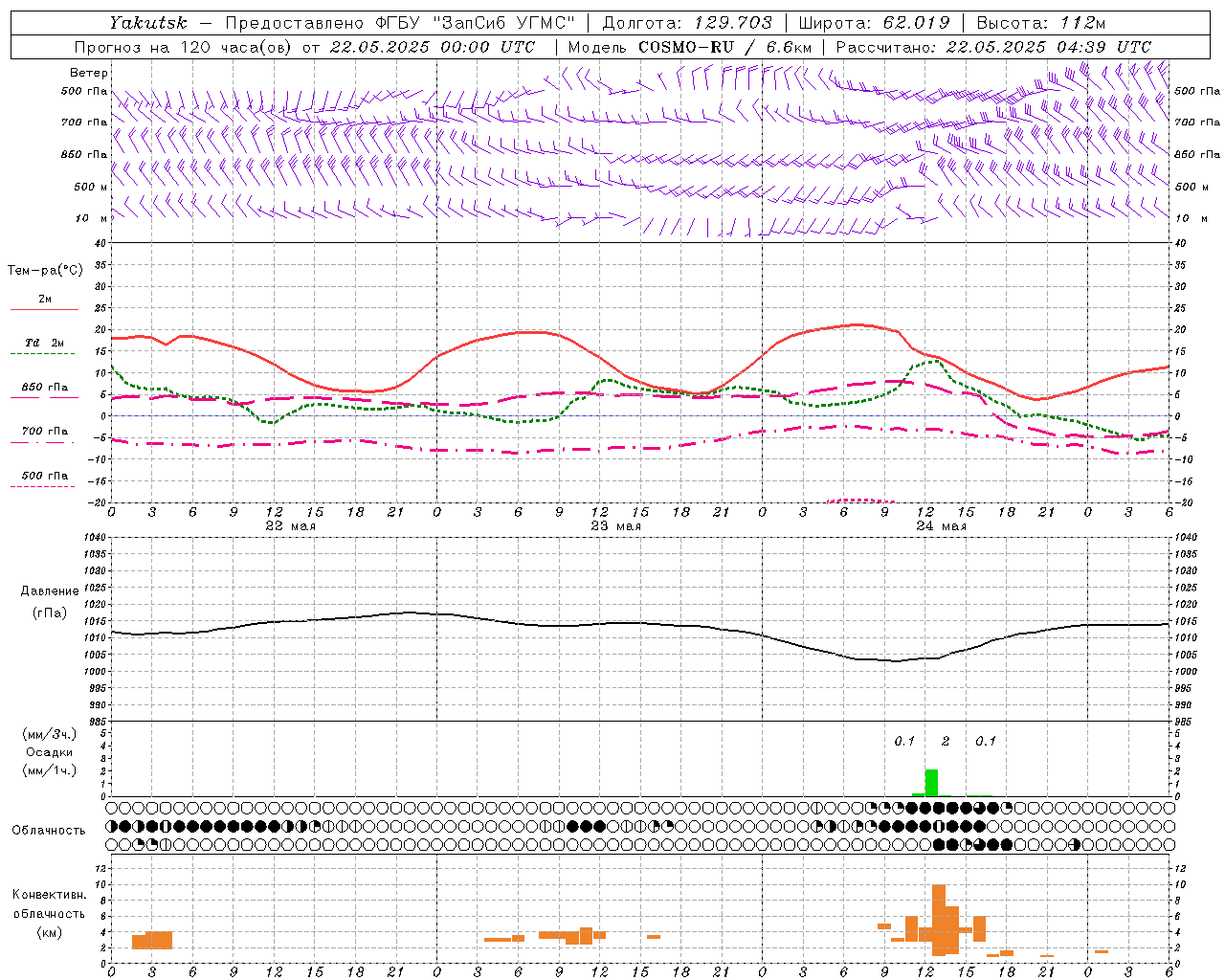Click the "(мм/3ч.)" precipitation unit label
The width and height of the screenshot is (1225, 980).
tap(50, 734)
